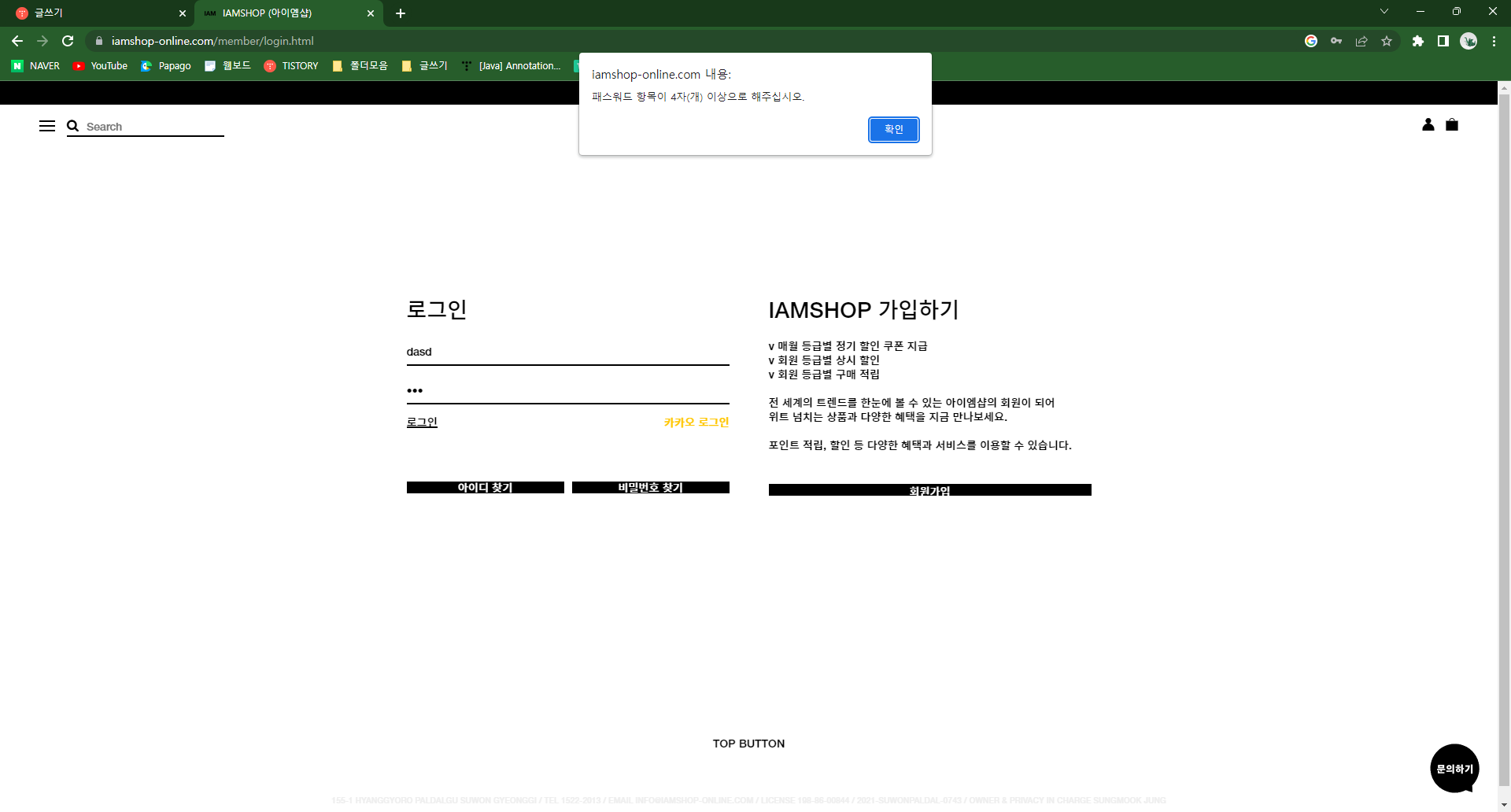Open the YouTube bookmark

point(100,66)
